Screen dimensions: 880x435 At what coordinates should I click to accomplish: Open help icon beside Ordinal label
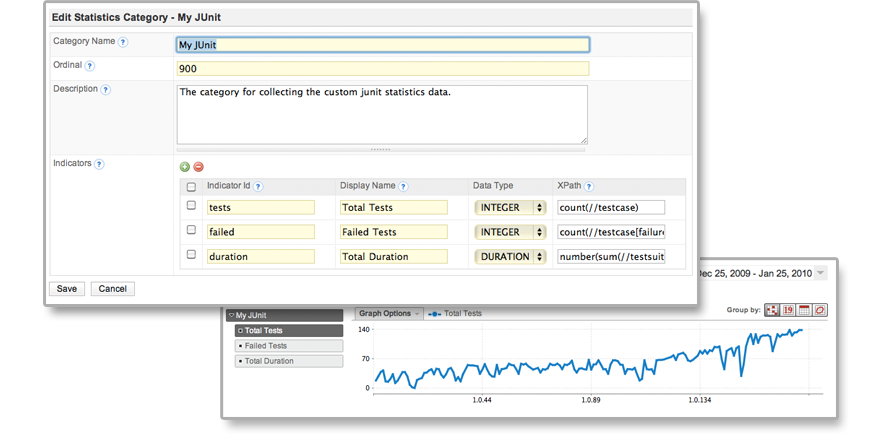pos(90,66)
